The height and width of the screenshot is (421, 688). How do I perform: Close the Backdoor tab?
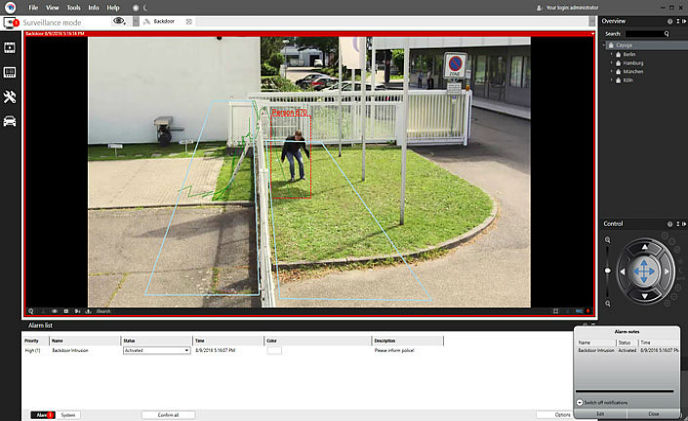[x=189, y=21]
